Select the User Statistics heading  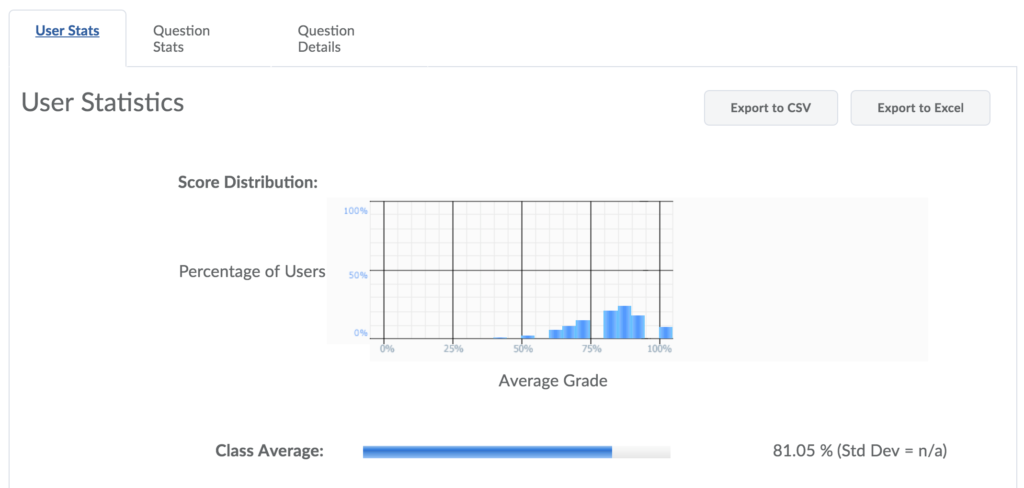[103, 102]
